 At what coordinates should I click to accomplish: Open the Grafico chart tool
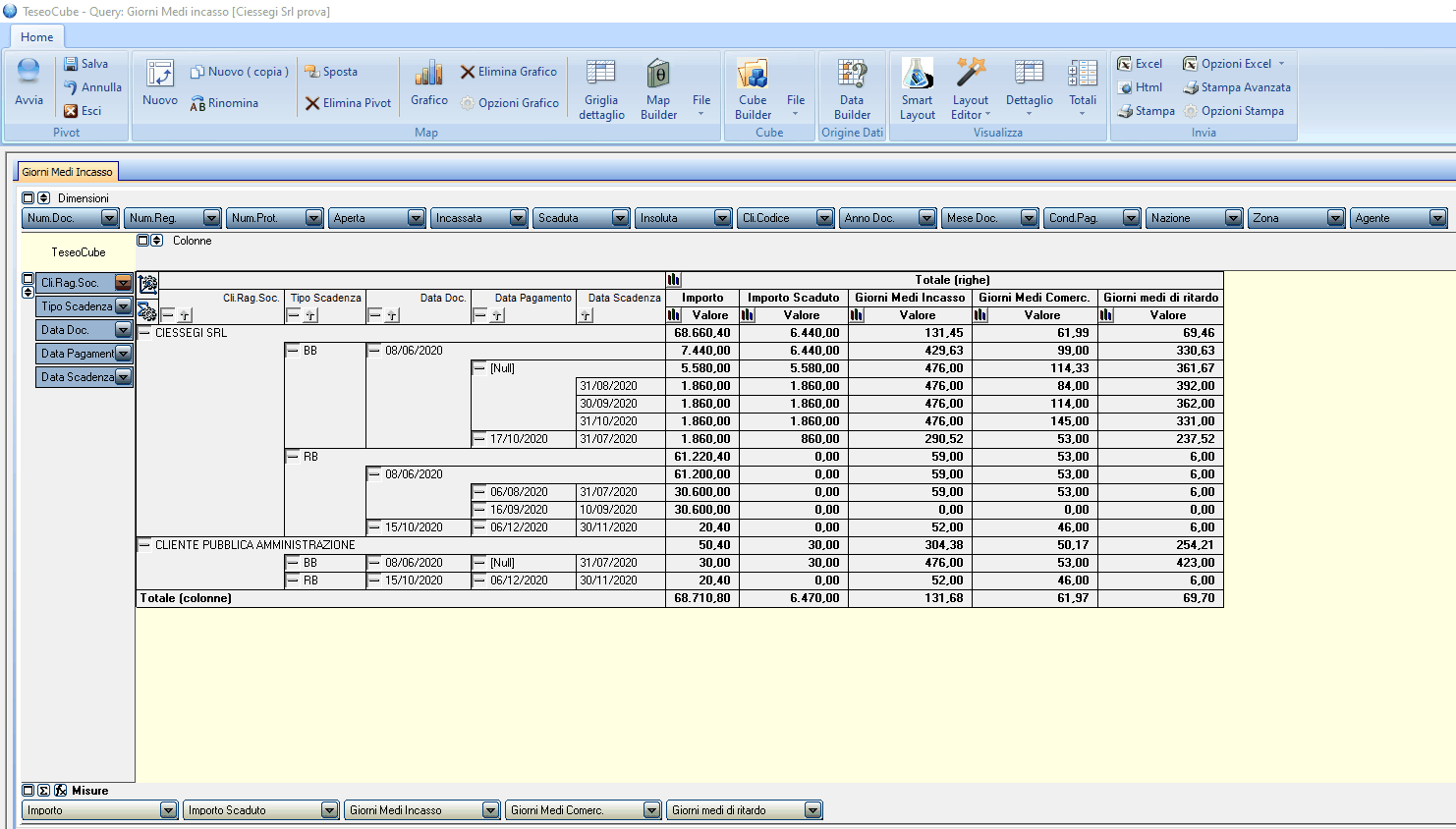pyautogui.click(x=429, y=83)
